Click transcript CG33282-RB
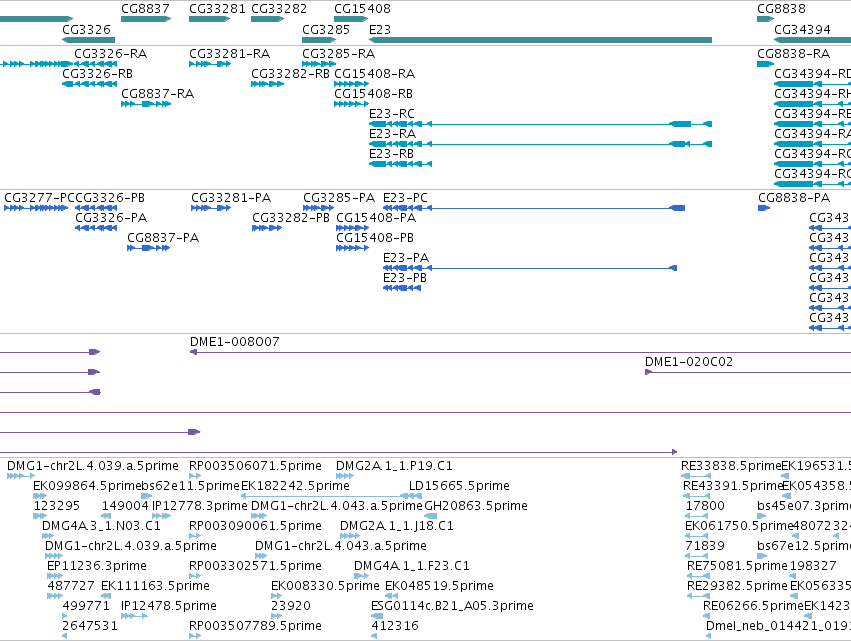The image size is (851, 641). (268, 84)
